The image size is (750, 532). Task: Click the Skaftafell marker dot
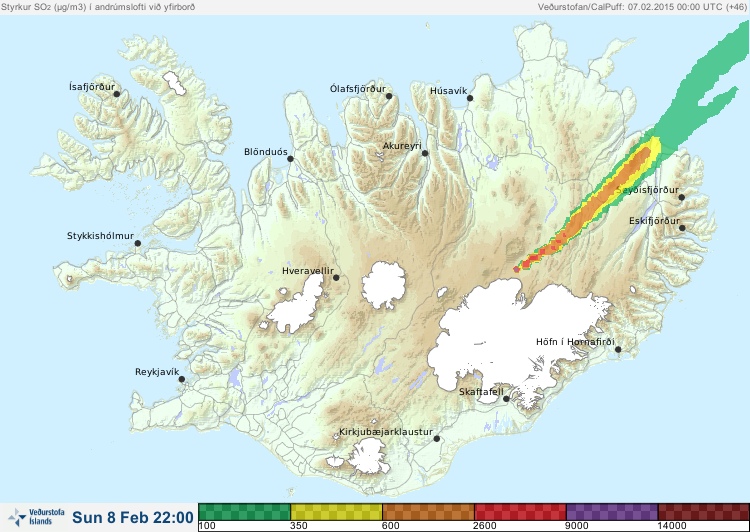(507, 399)
